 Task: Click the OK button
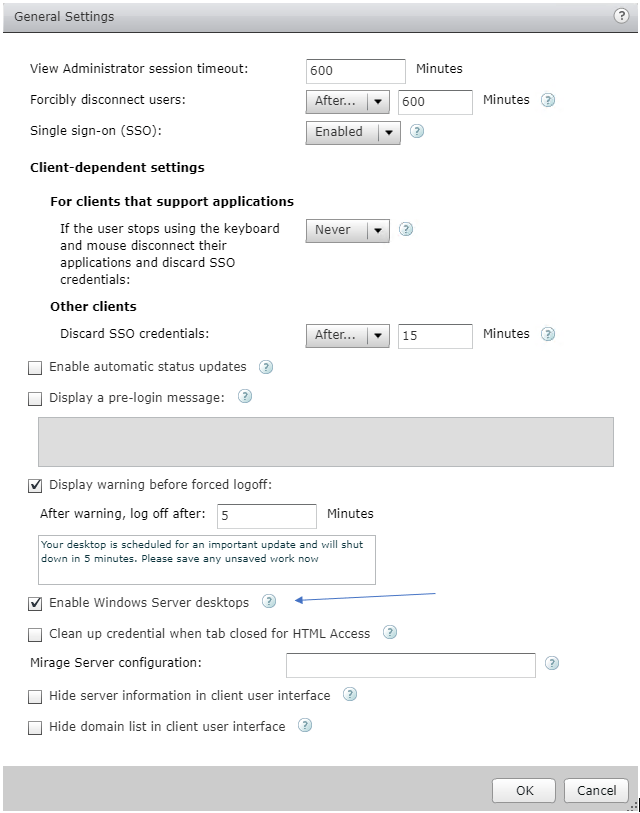pos(523,790)
